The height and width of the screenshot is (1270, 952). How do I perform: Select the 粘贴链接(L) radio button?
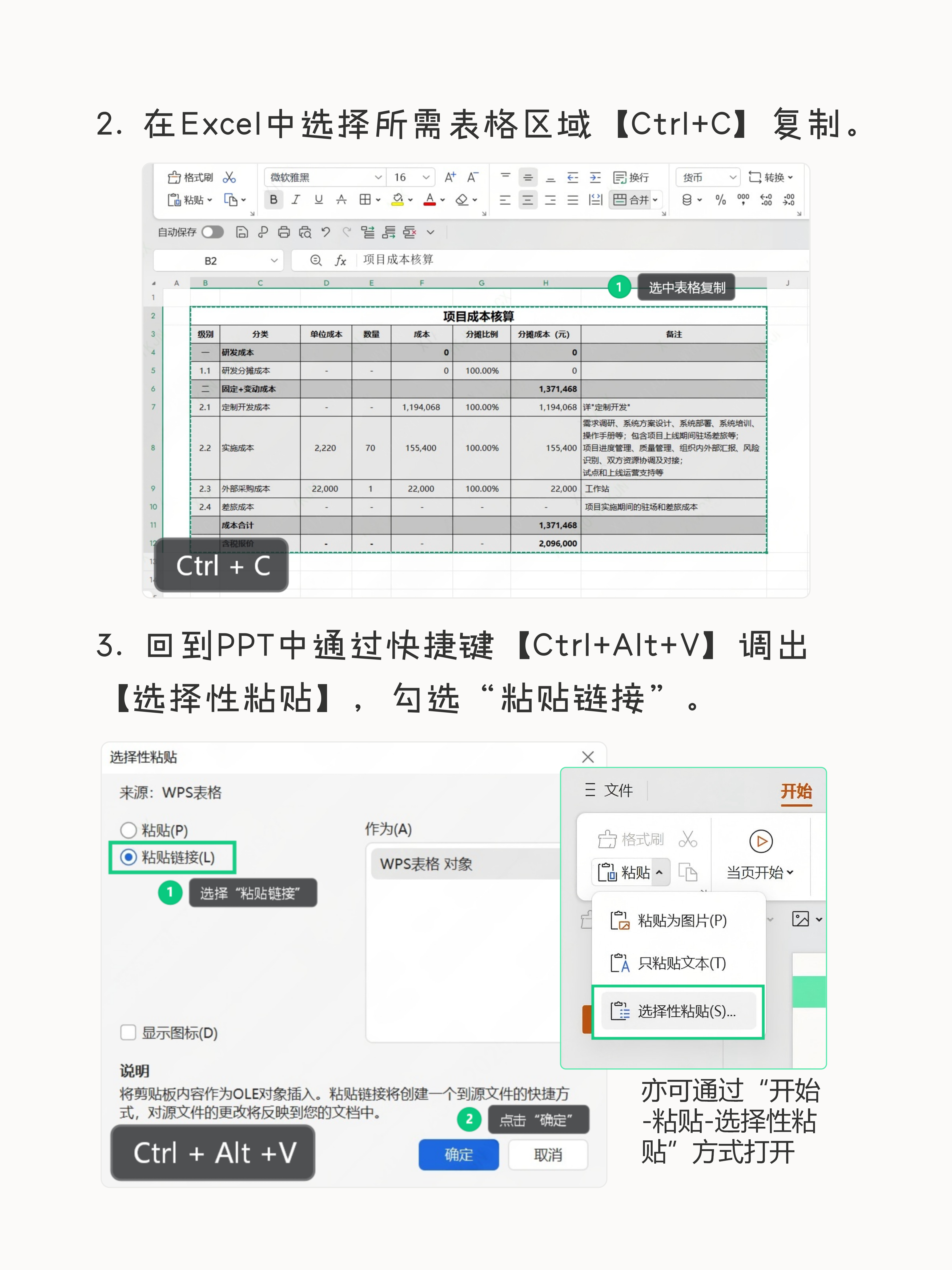(x=128, y=857)
